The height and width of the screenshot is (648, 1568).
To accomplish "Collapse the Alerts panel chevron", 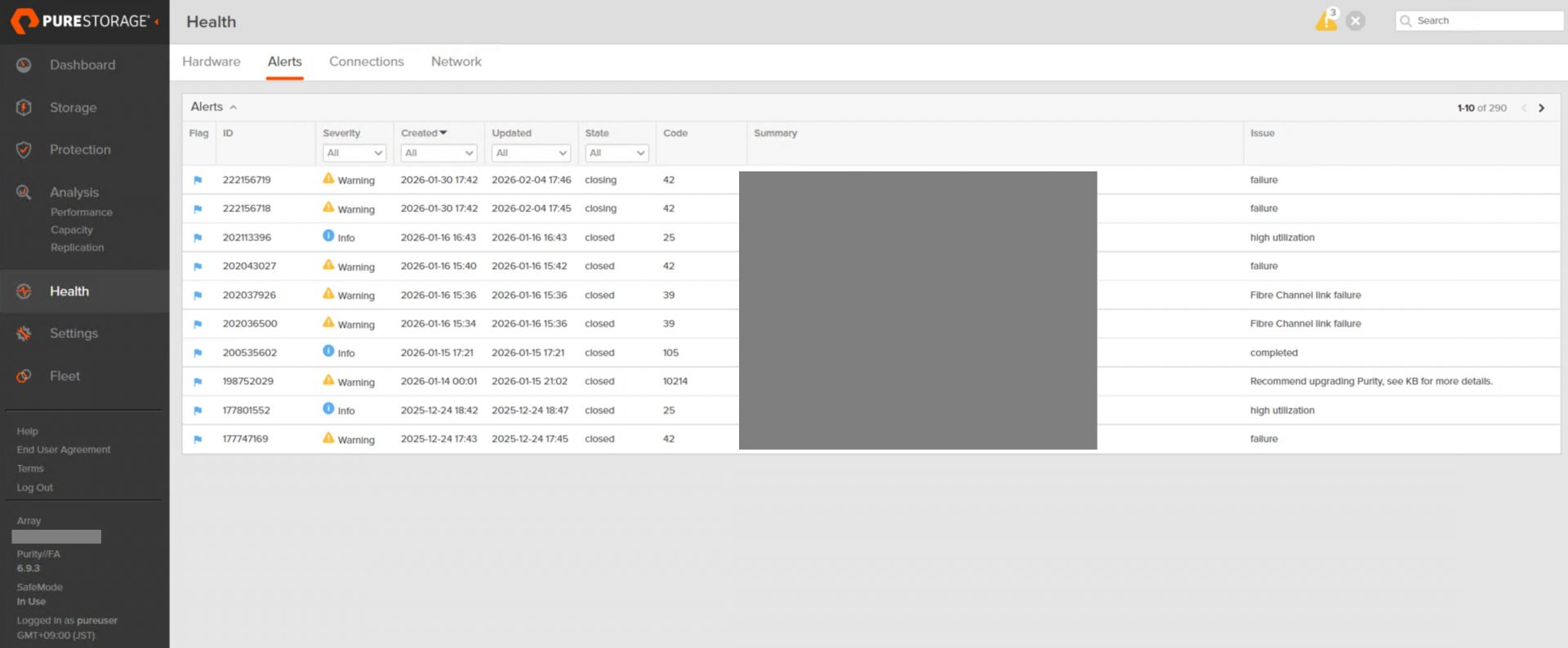I will coord(234,108).
